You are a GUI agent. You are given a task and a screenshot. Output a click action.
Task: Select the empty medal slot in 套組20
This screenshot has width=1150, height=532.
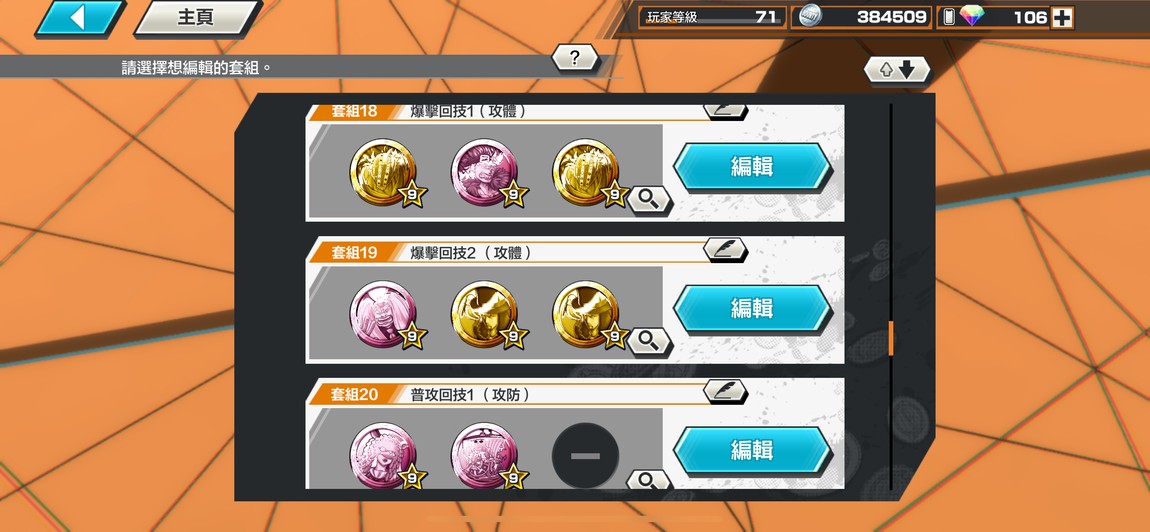click(585, 456)
